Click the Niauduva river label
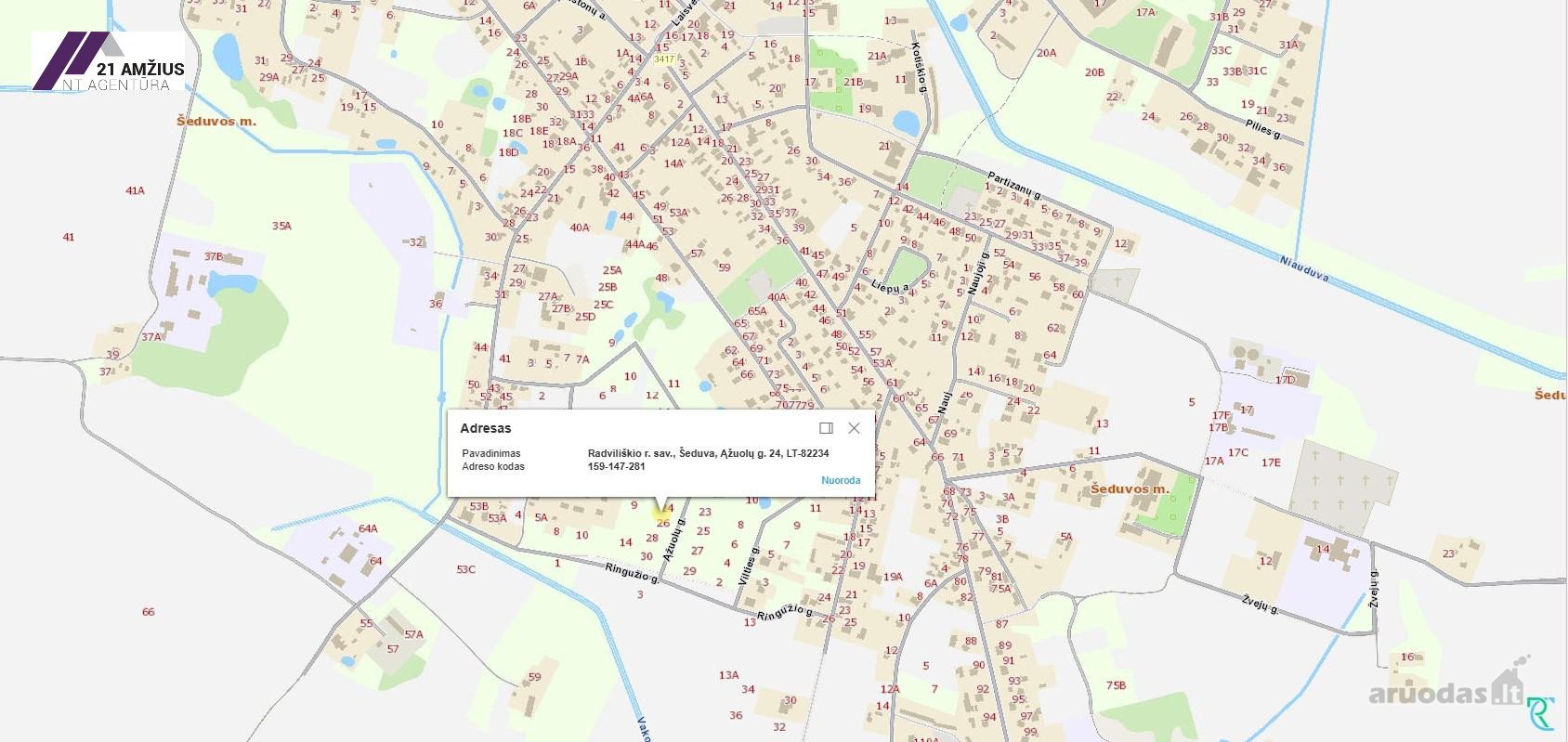 [x=1304, y=269]
